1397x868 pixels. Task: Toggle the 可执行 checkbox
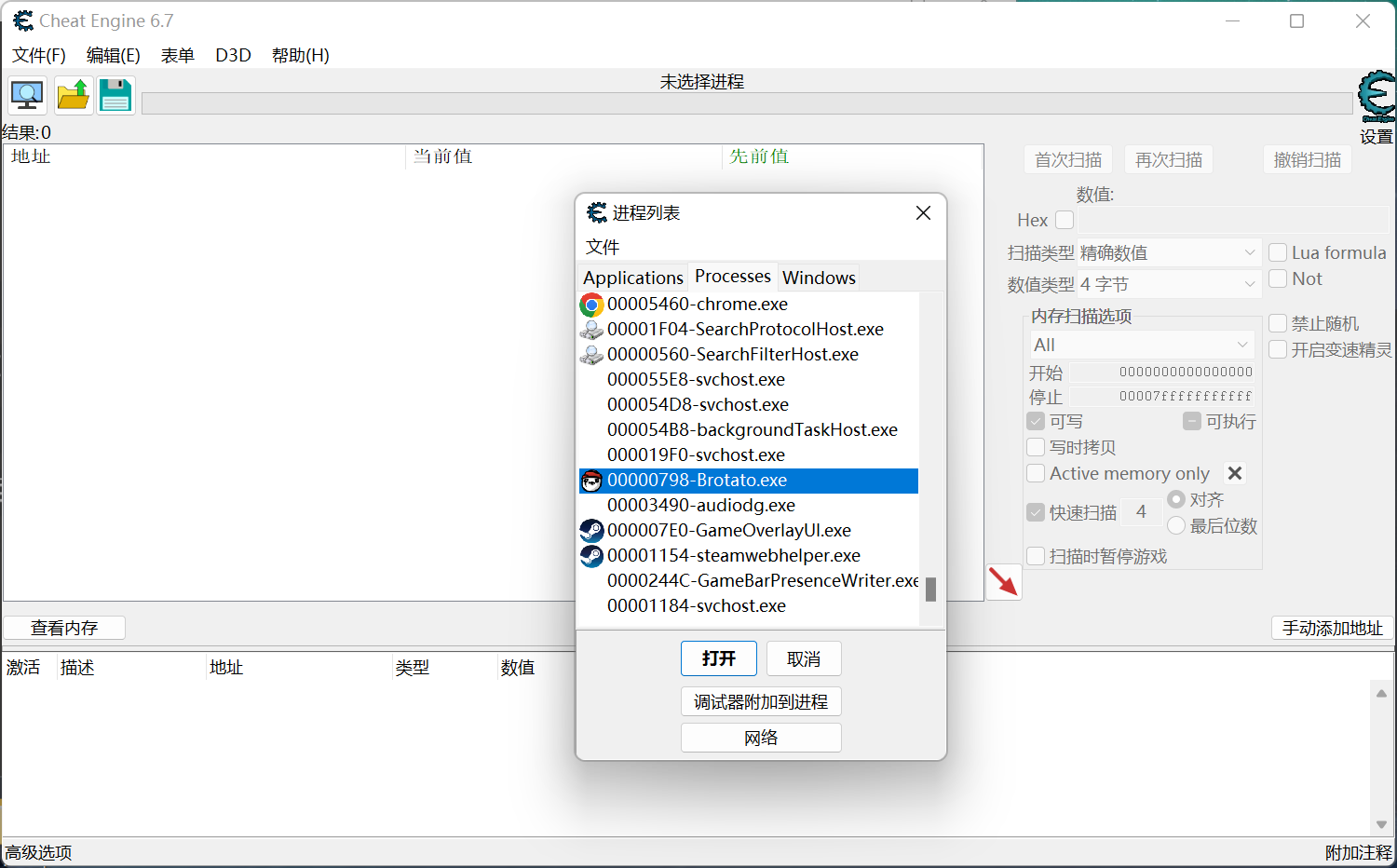tap(1192, 421)
